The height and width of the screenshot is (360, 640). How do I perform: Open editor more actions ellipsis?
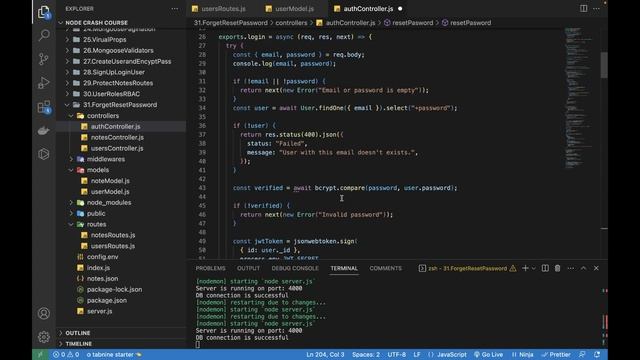coord(596,9)
